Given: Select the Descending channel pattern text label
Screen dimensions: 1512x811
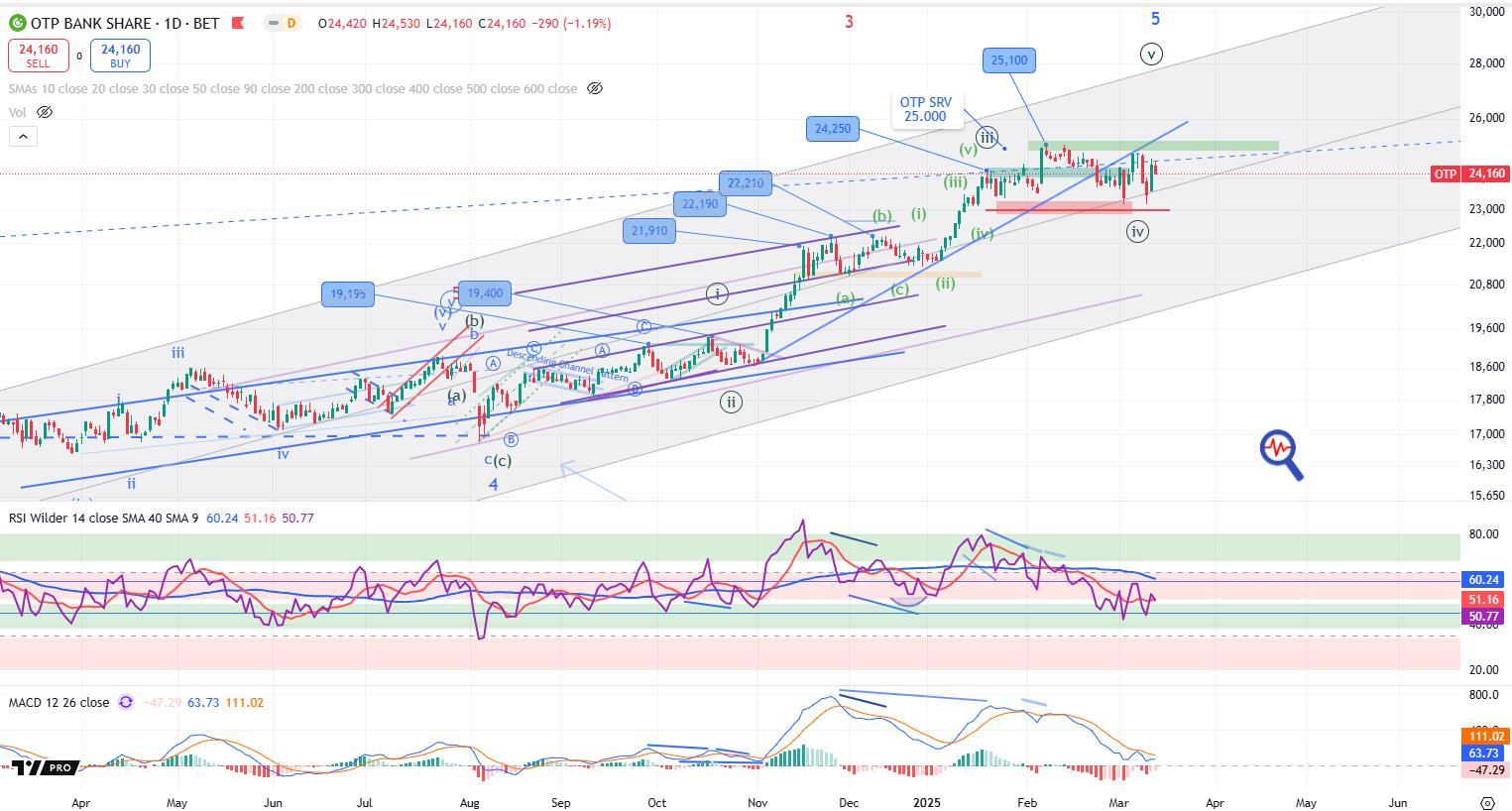Looking at the screenshot, I should tap(567, 366).
